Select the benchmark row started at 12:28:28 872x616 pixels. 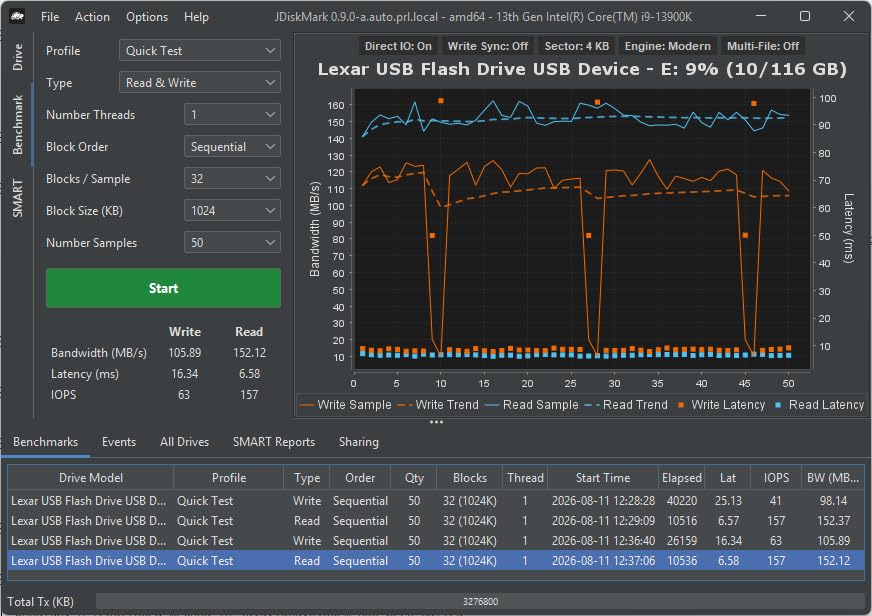pos(436,501)
